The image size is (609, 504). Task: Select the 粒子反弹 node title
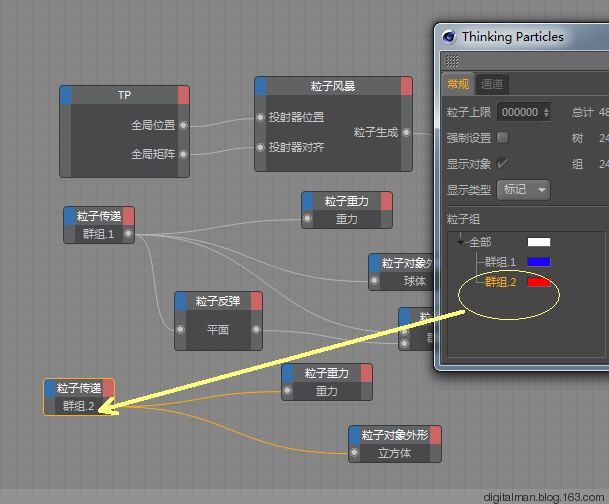(218, 301)
